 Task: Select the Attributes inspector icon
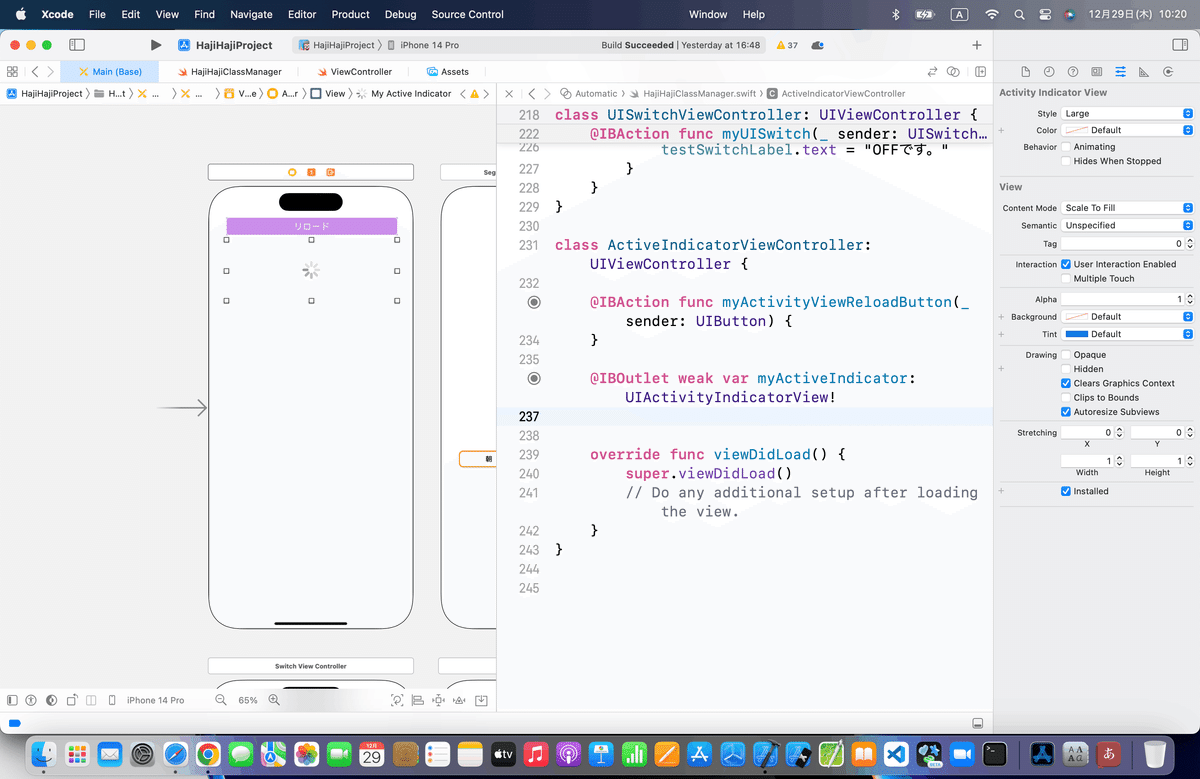pos(1120,72)
